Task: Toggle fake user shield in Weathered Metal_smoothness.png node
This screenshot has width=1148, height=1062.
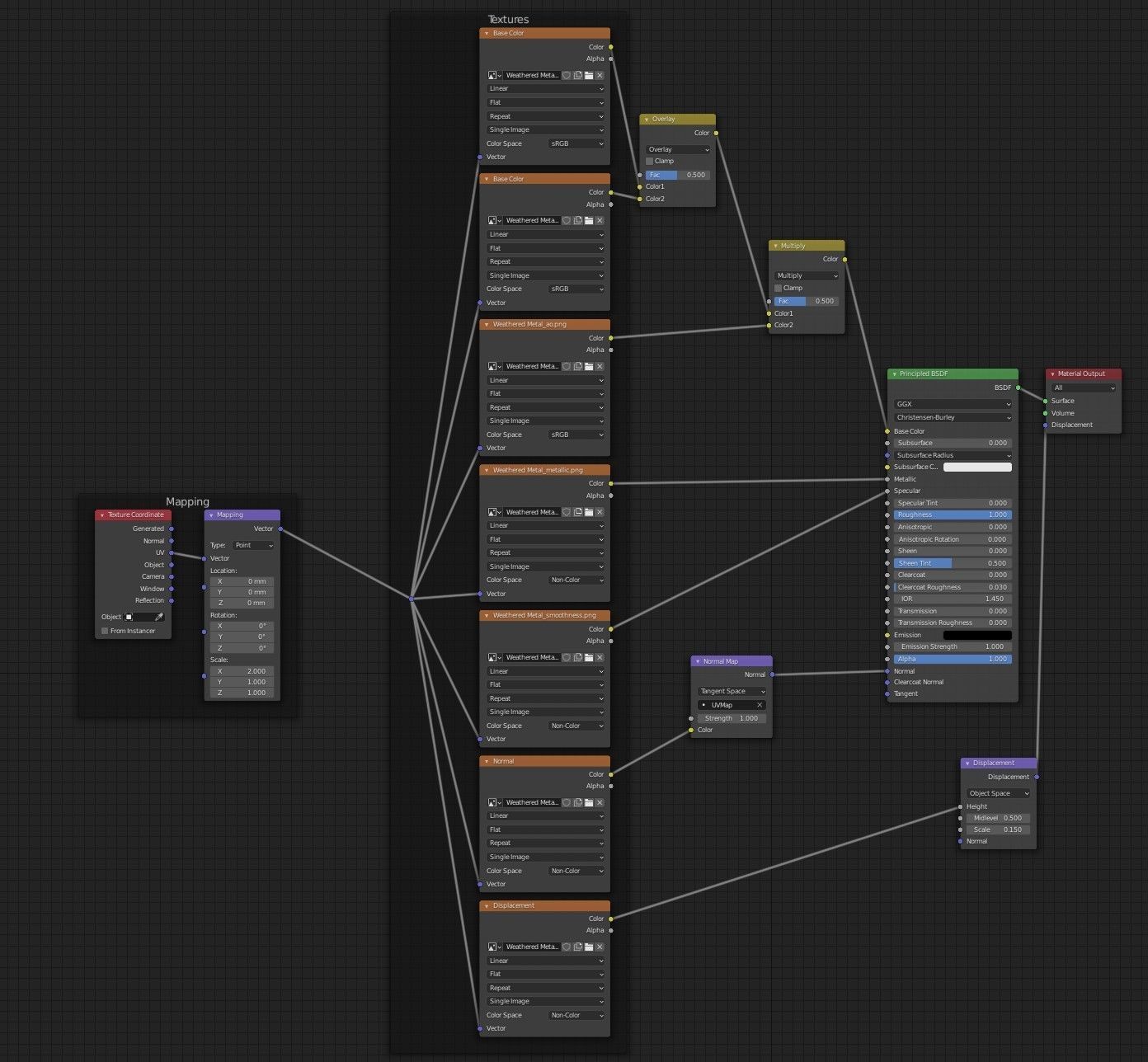Action: pyautogui.click(x=567, y=657)
